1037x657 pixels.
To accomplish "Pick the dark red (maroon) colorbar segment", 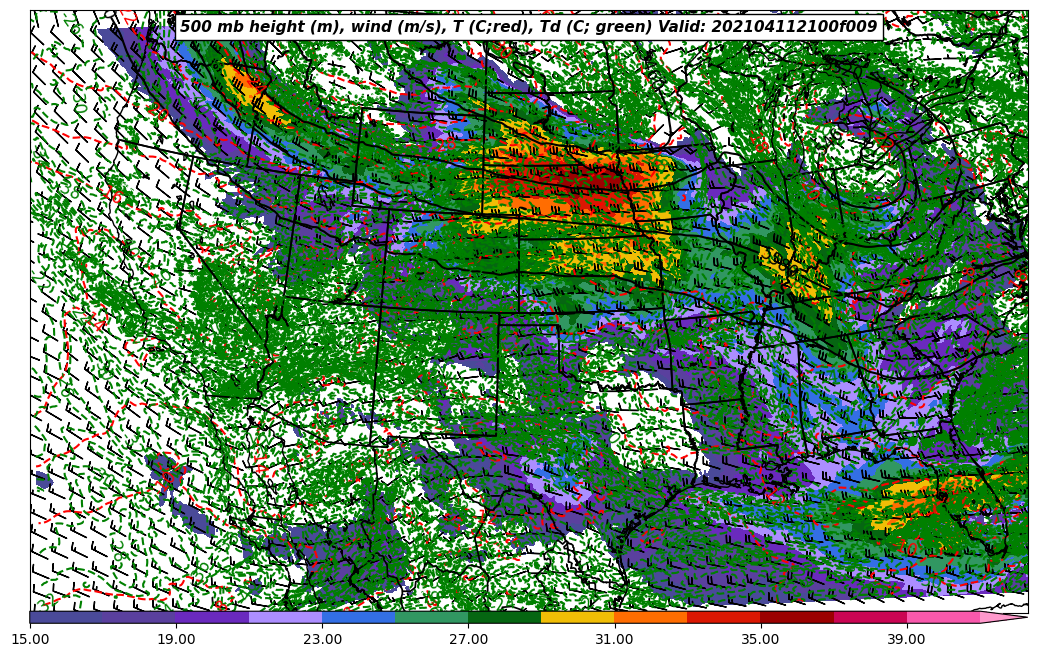I will click(x=797, y=617).
